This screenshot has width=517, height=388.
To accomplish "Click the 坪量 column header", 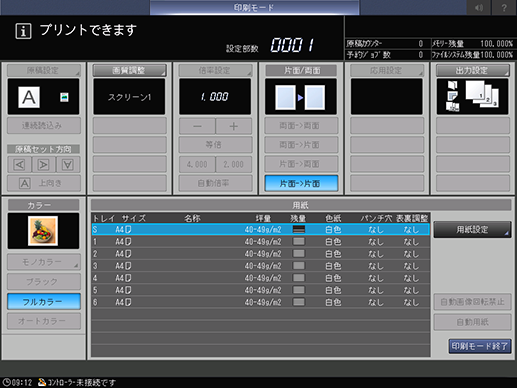I will click(x=263, y=218).
